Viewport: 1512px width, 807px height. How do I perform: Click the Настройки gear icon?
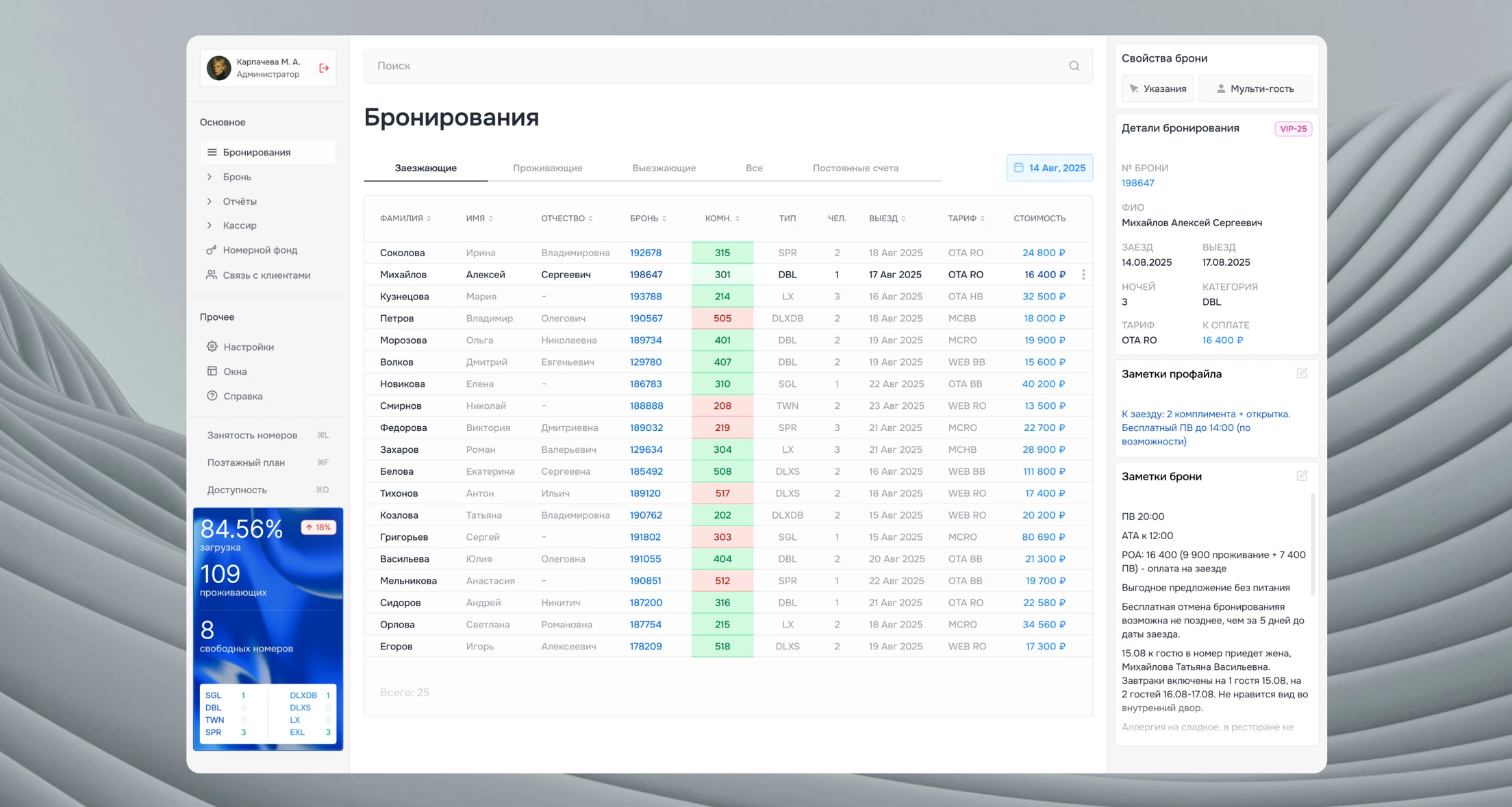tap(212, 347)
